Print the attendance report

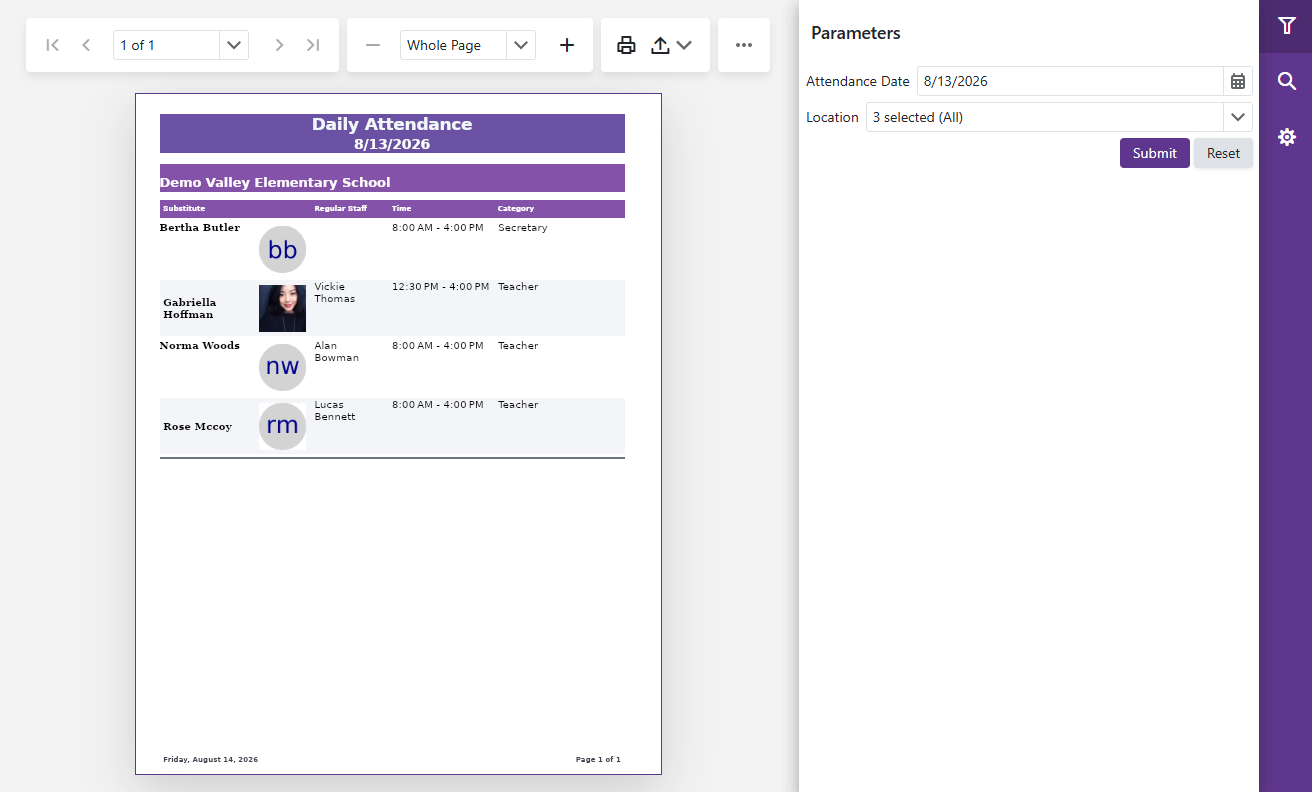[x=626, y=45]
